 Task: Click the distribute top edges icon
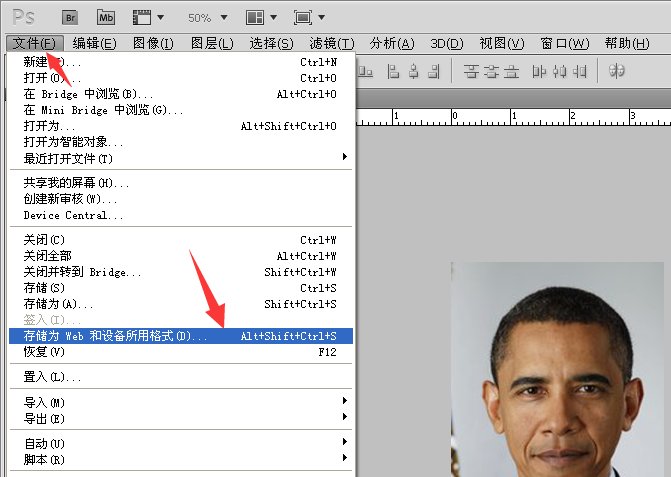point(468,71)
